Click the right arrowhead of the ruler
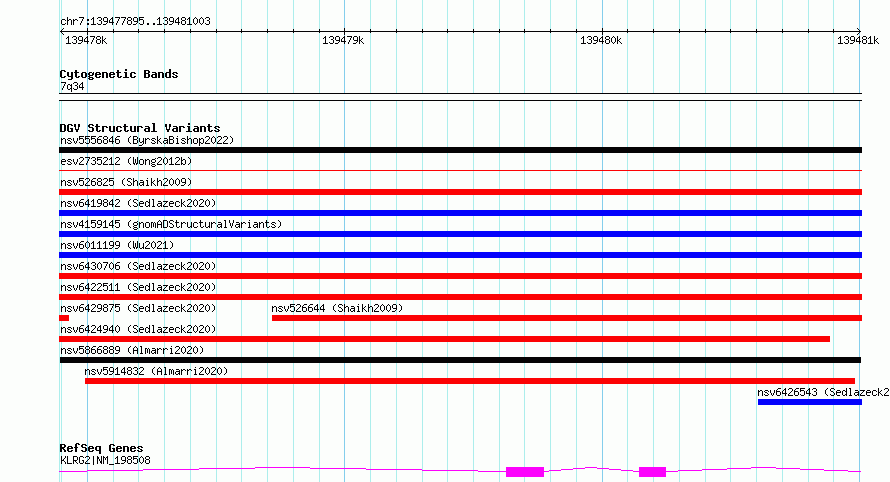Screen dimensions: 890x482 pos(859,31)
